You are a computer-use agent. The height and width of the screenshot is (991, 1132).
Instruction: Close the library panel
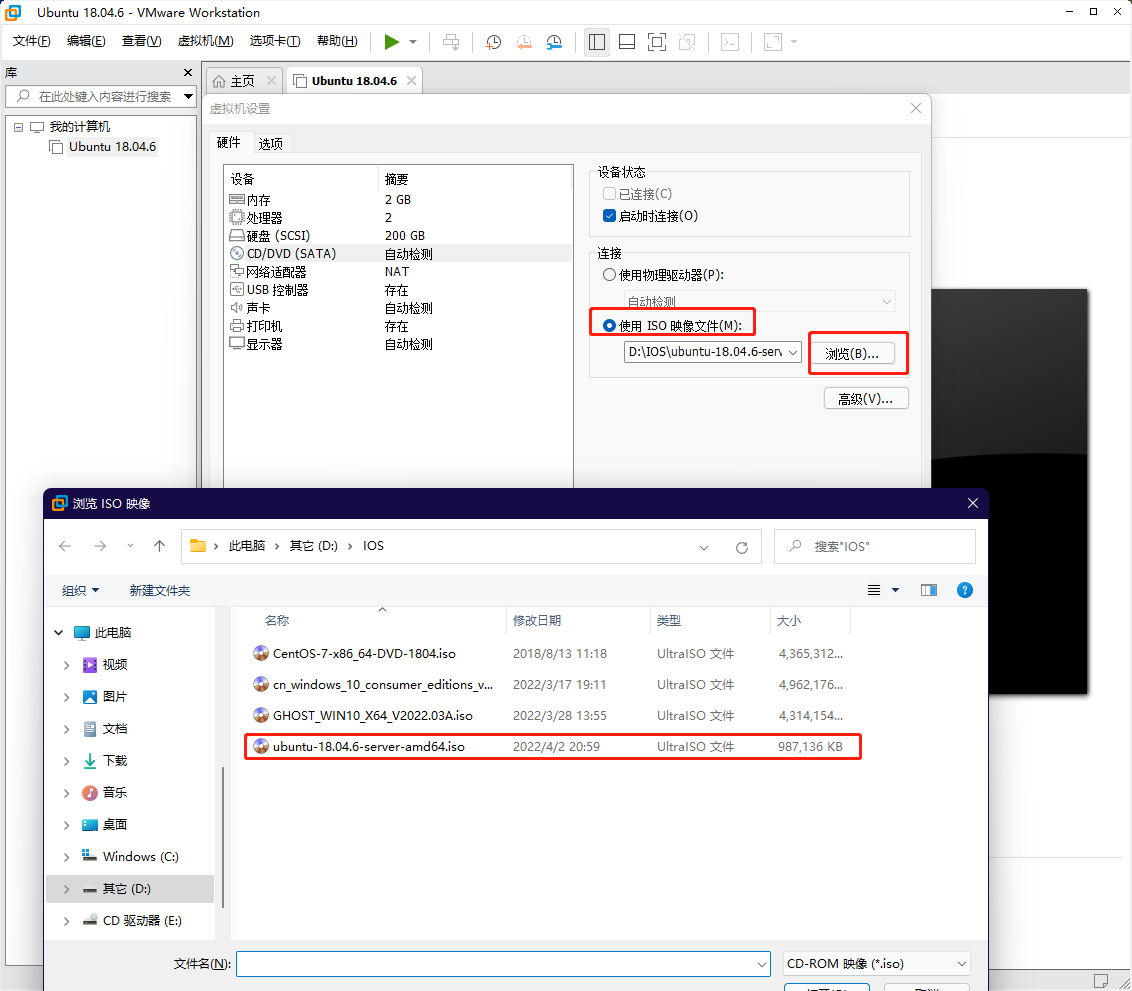188,72
